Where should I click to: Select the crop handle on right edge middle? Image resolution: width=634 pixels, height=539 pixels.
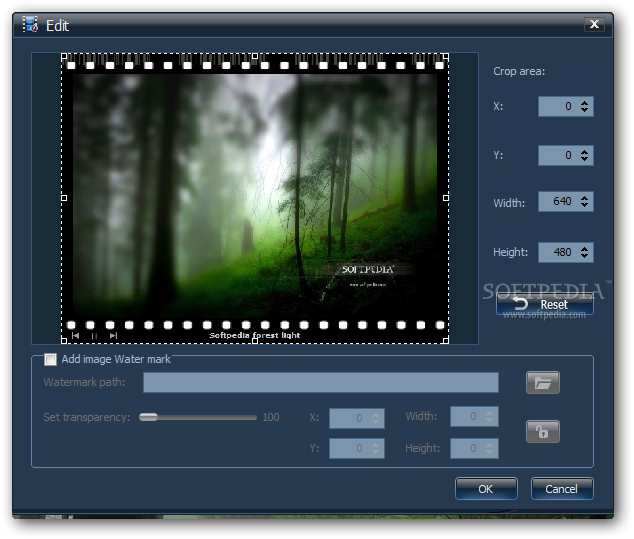(x=446, y=198)
